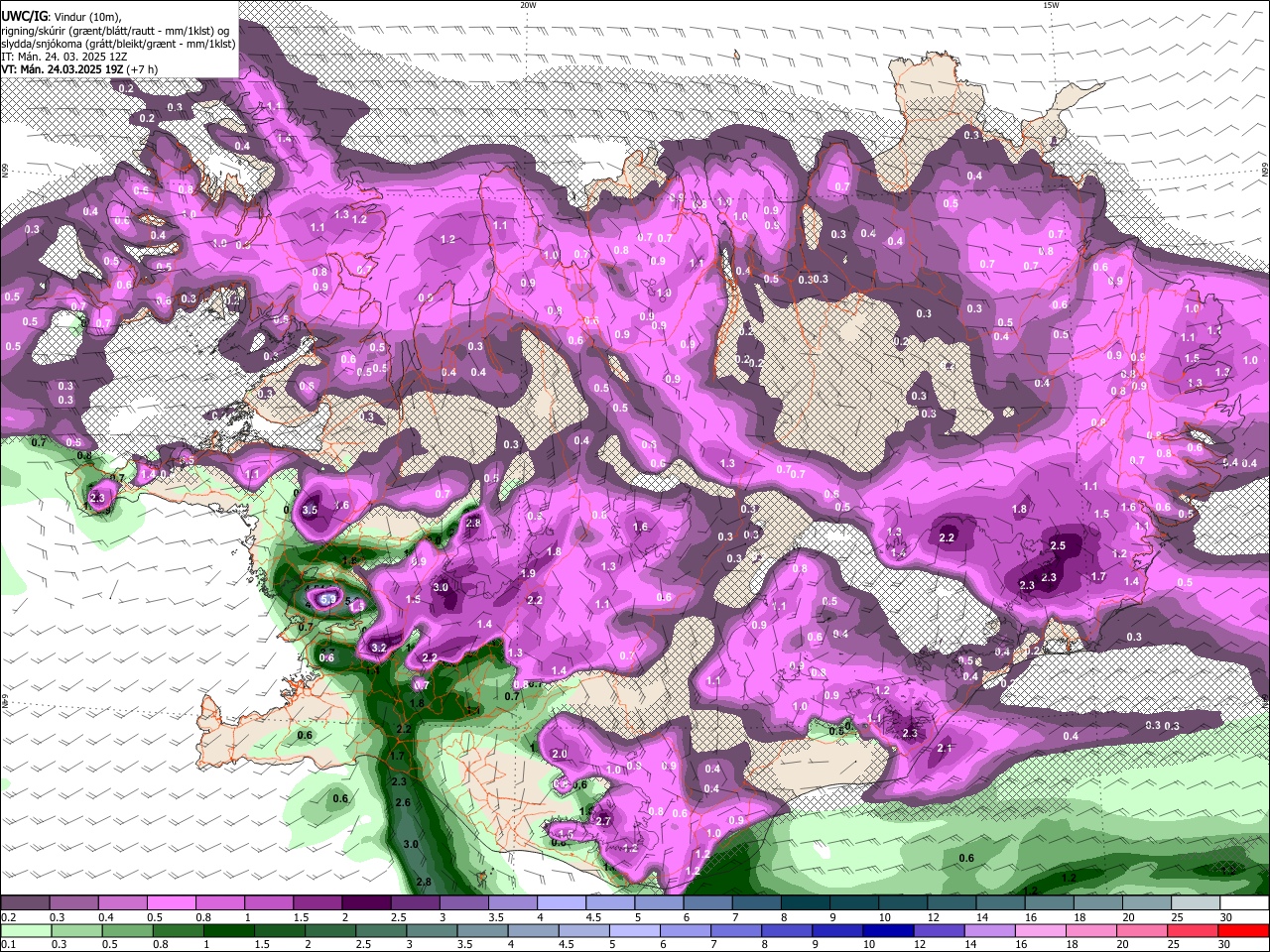Image resolution: width=1270 pixels, height=952 pixels.
Task: Click the slydda/snjókoma legend description line
Action: [118, 44]
